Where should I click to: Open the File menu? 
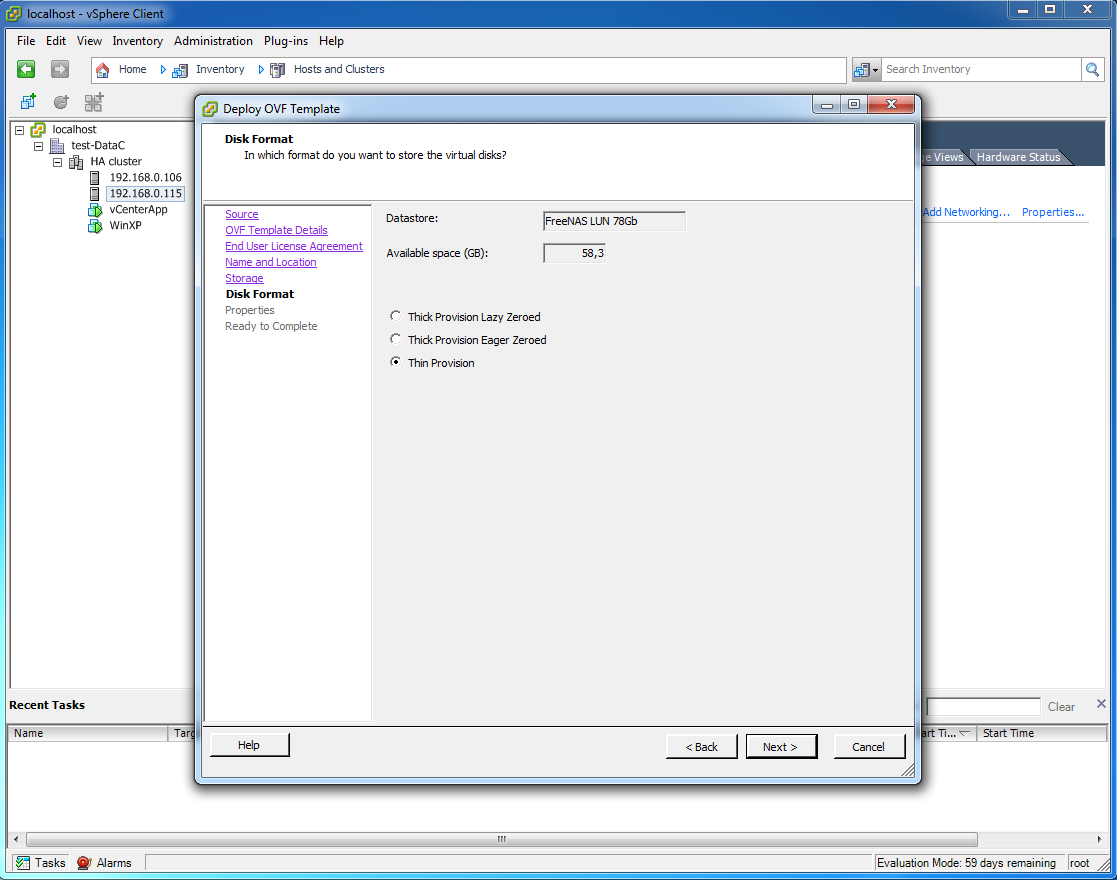pyautogui.click(x=26, y=41)
